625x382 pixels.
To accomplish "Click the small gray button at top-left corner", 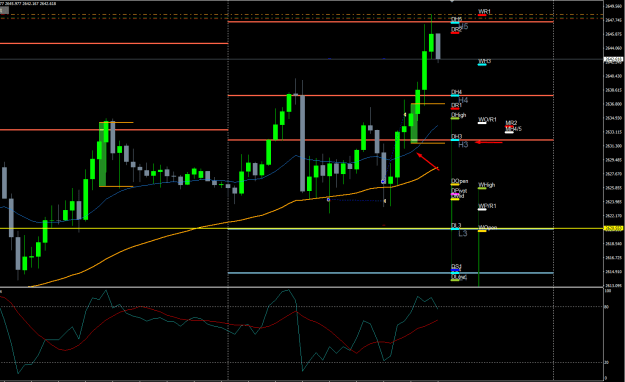I will pos(4,11).
